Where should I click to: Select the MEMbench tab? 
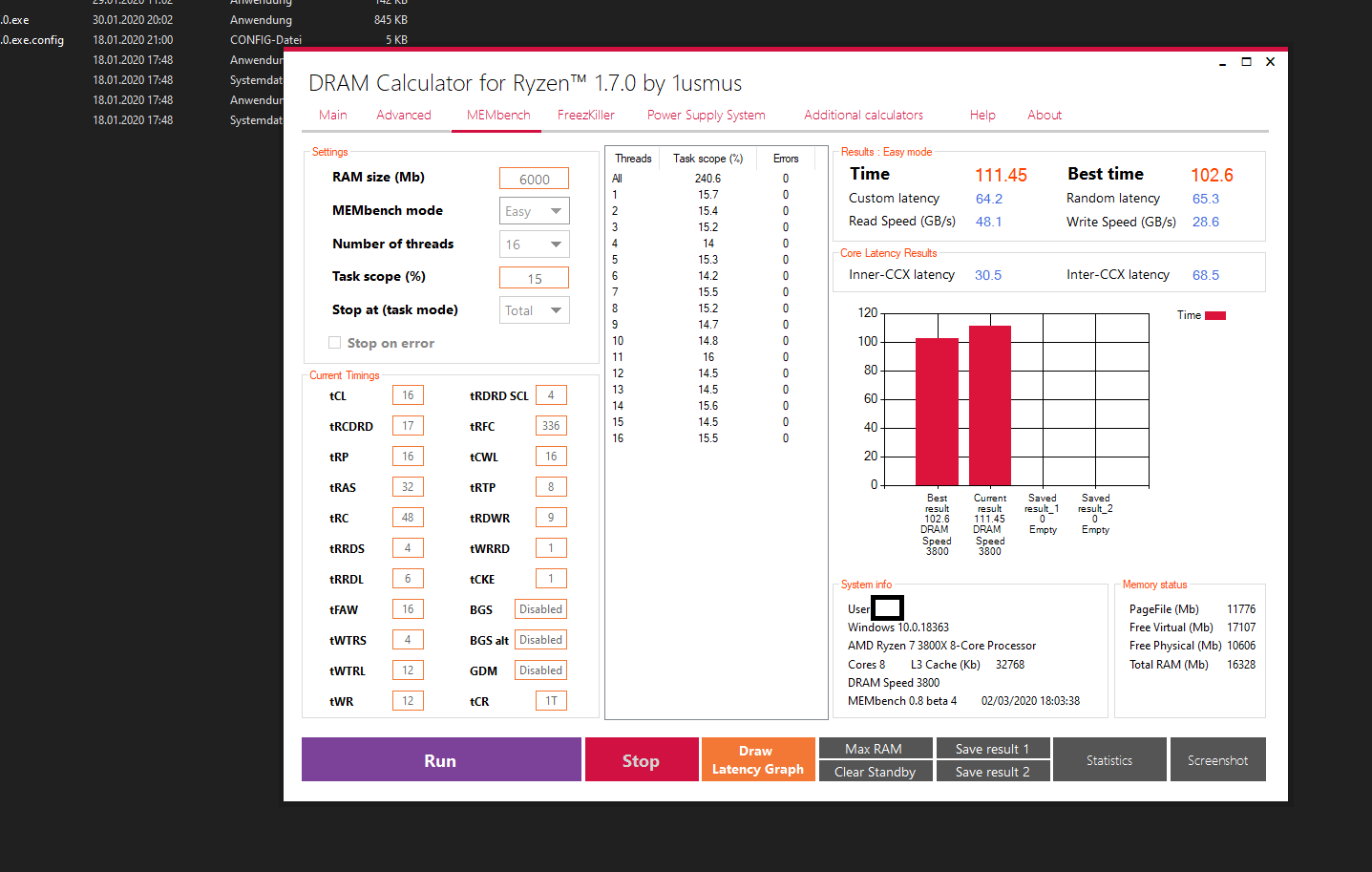[x=498, y=115]
